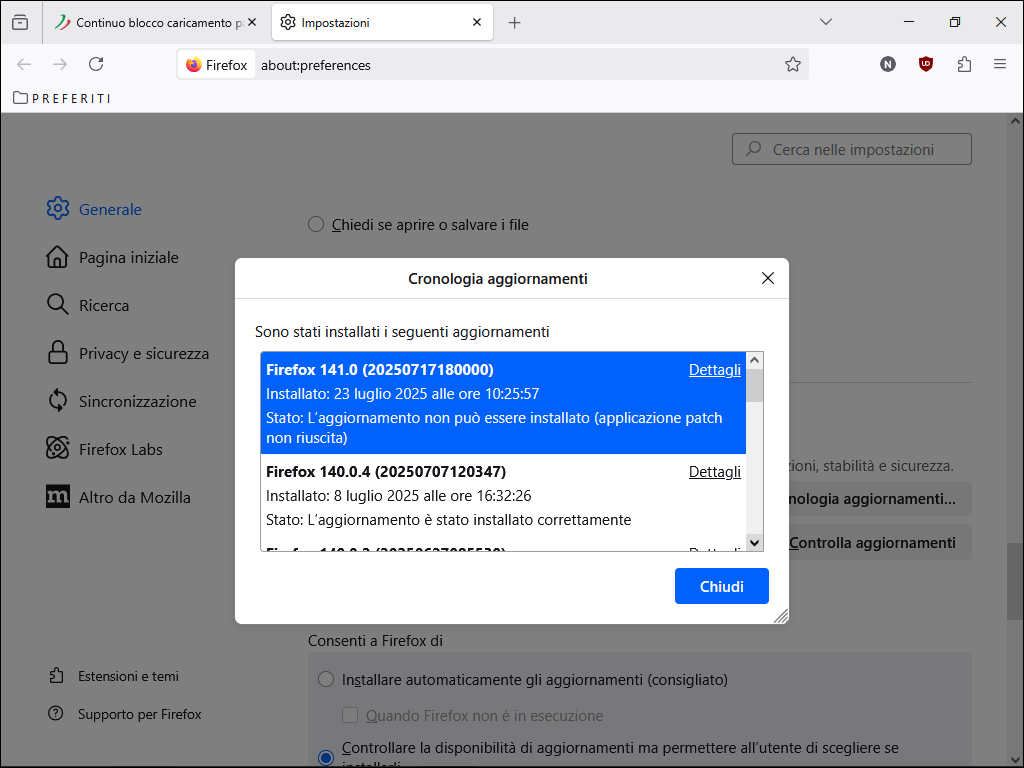The image size is (1024, 768).
Task: Expand the list-all-tabs chevron
Action: [825, 22]
